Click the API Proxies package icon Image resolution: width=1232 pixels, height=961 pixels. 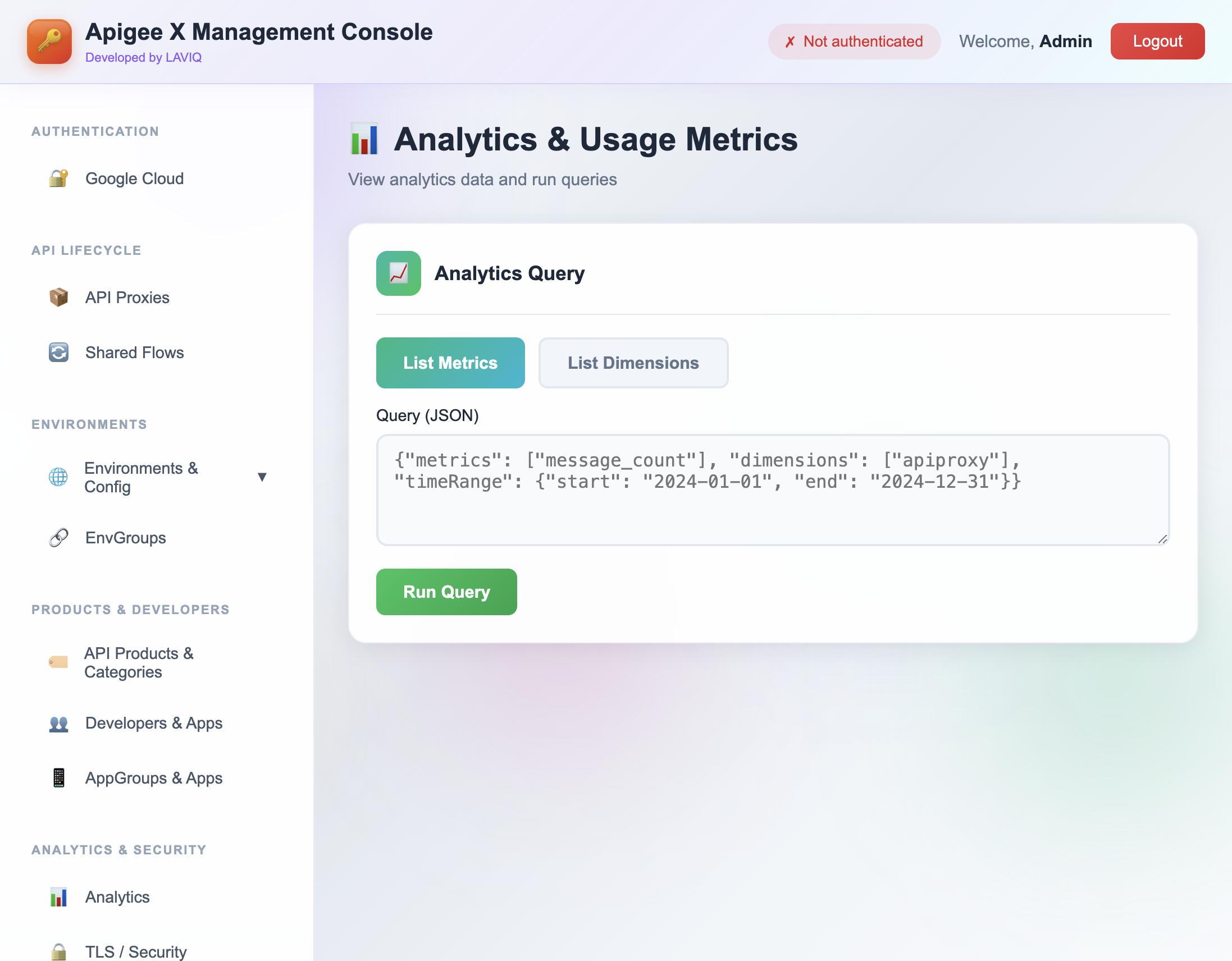pyautogui.click(x=58, y=297)
